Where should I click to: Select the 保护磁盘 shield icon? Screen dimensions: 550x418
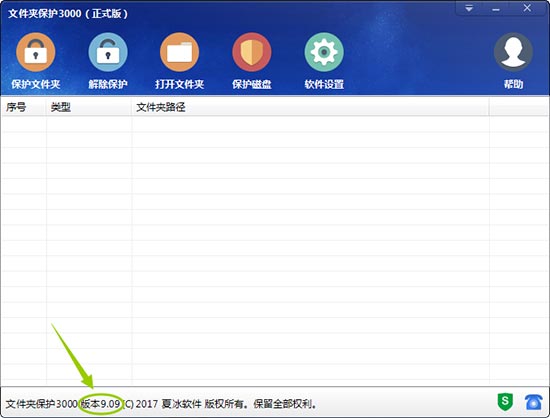point(252,52)
